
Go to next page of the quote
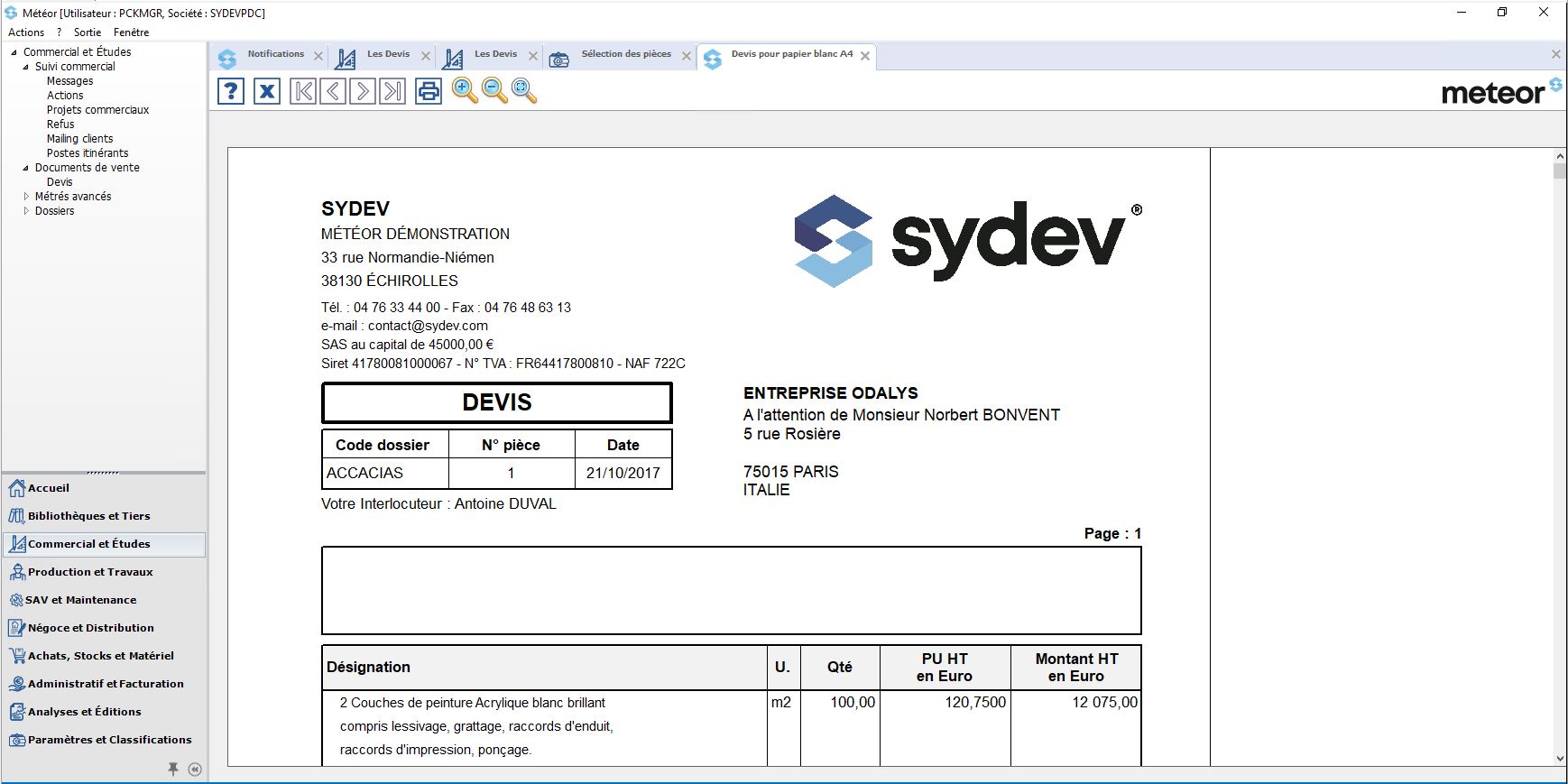coord(363,91)
